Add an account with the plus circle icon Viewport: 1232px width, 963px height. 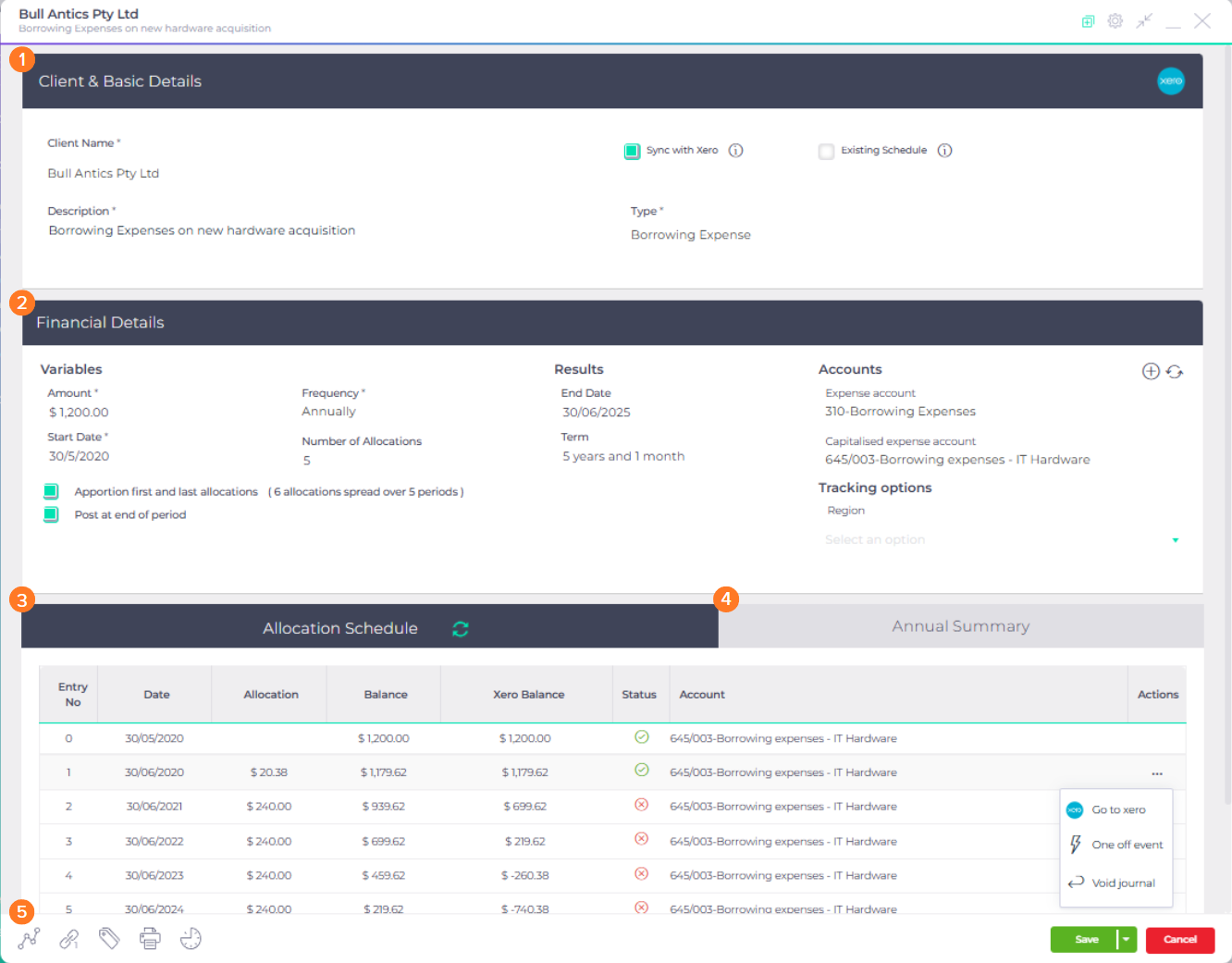1151,371
